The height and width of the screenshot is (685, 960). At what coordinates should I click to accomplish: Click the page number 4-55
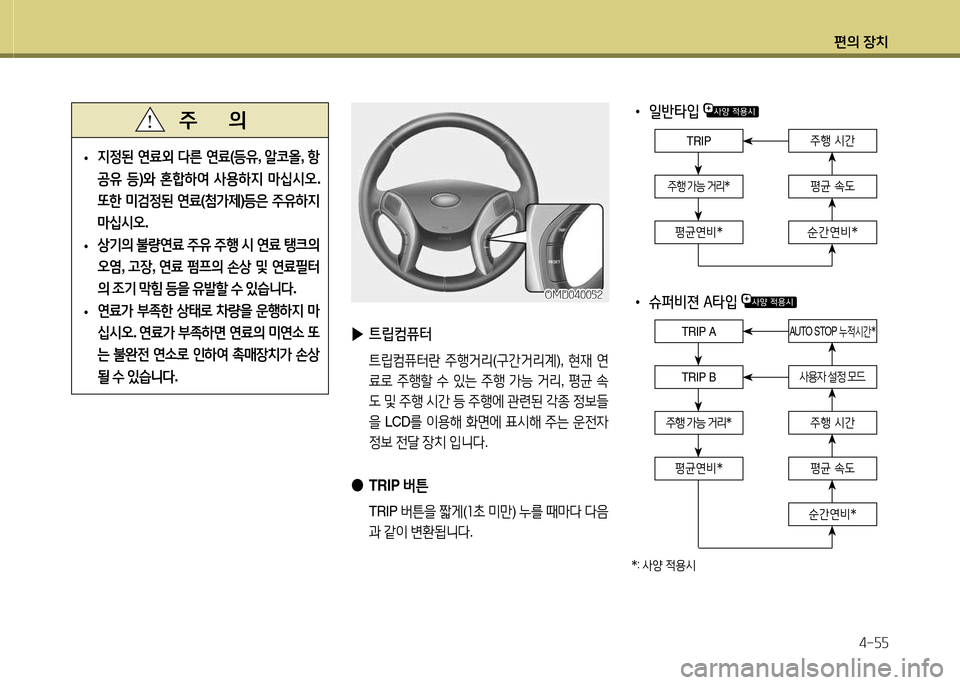tap(874, 643)
